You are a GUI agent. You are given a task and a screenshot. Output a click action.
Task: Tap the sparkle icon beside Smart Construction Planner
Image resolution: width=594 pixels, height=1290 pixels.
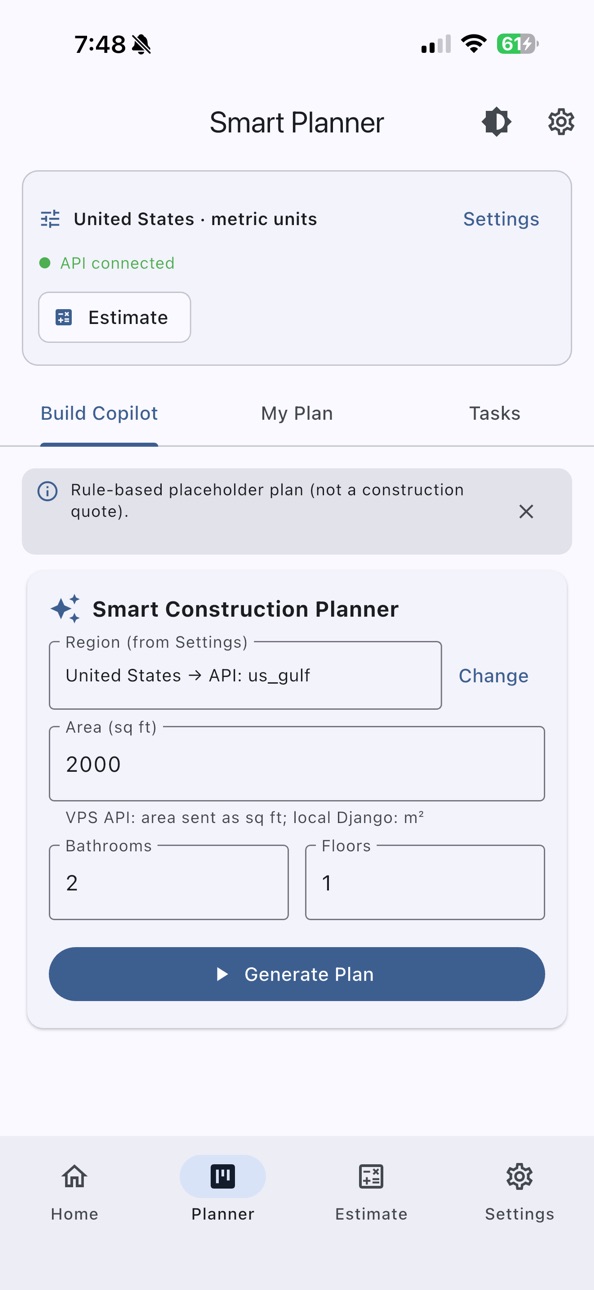point(65,608)
